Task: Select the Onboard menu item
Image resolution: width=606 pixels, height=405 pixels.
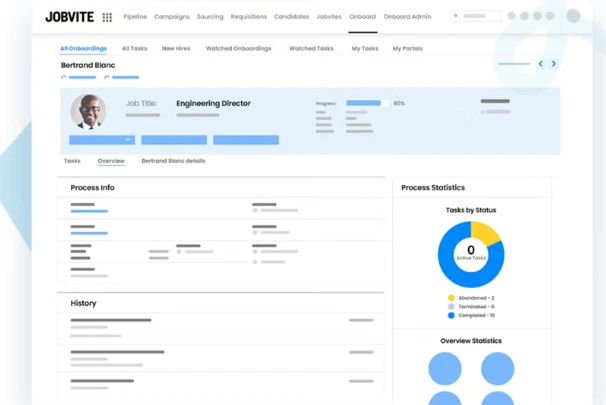Action: (363, 17)
